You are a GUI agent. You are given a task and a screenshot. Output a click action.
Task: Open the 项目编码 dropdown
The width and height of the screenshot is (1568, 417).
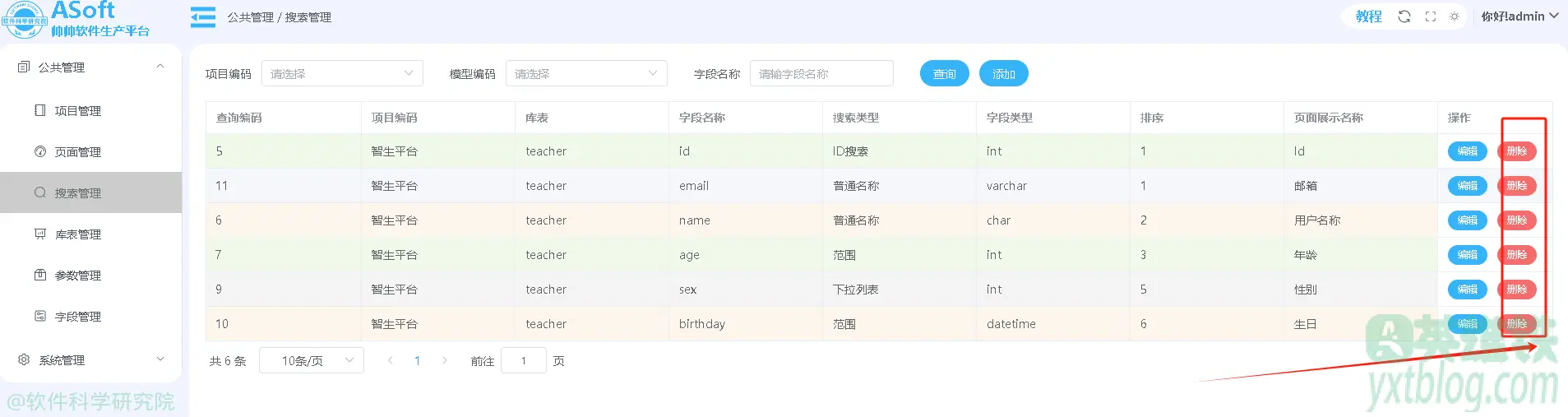point(342,73)
